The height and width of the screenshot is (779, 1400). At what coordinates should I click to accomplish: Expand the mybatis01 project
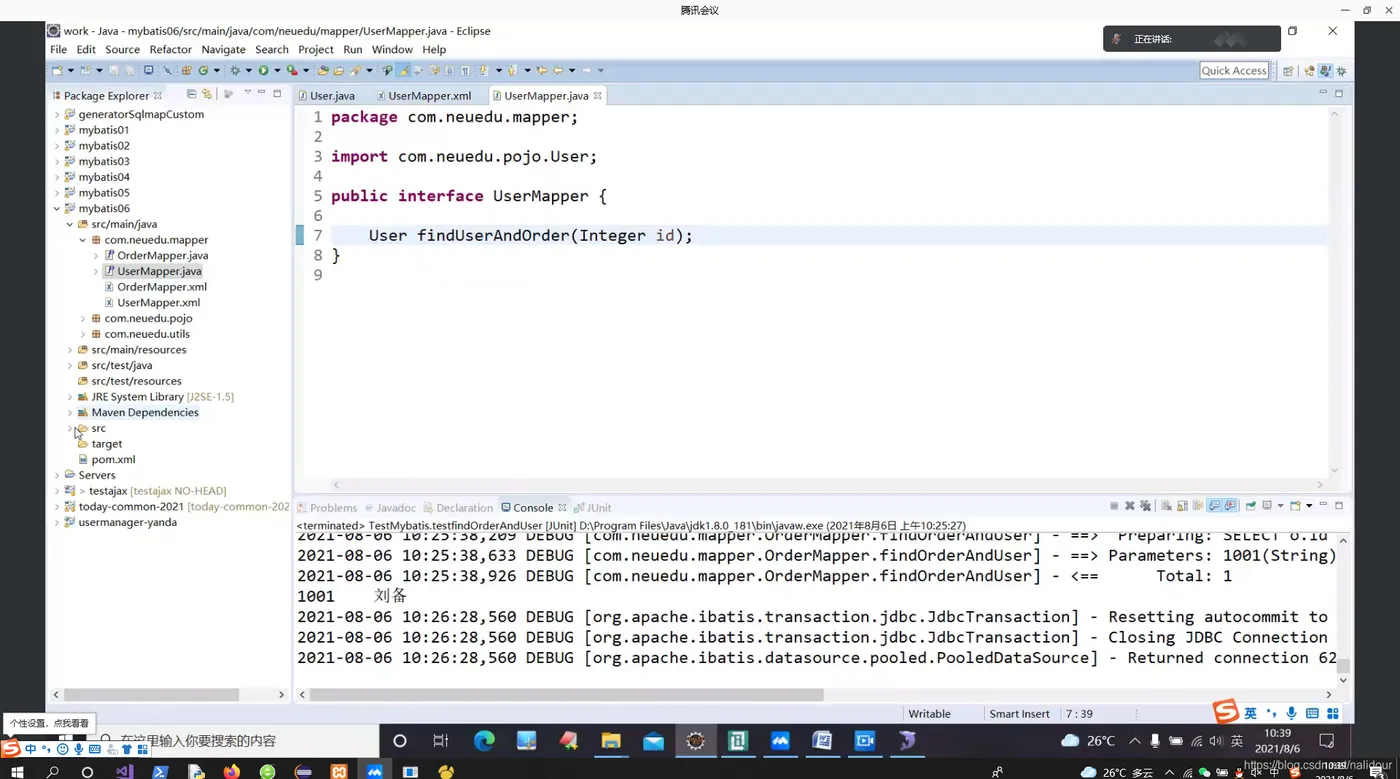[x=57, y=130]
